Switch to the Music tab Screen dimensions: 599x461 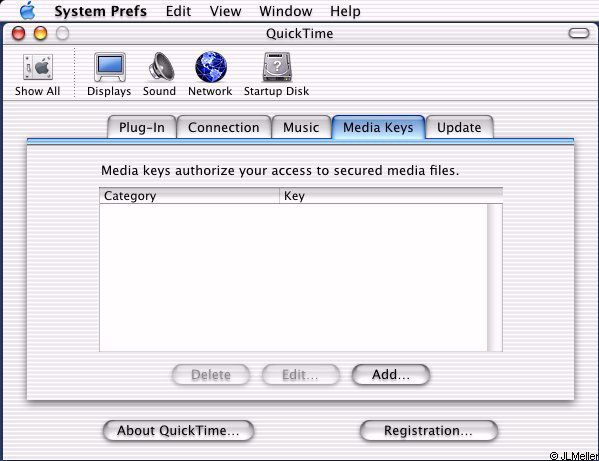pyautogui.click(x=301, y=127)
